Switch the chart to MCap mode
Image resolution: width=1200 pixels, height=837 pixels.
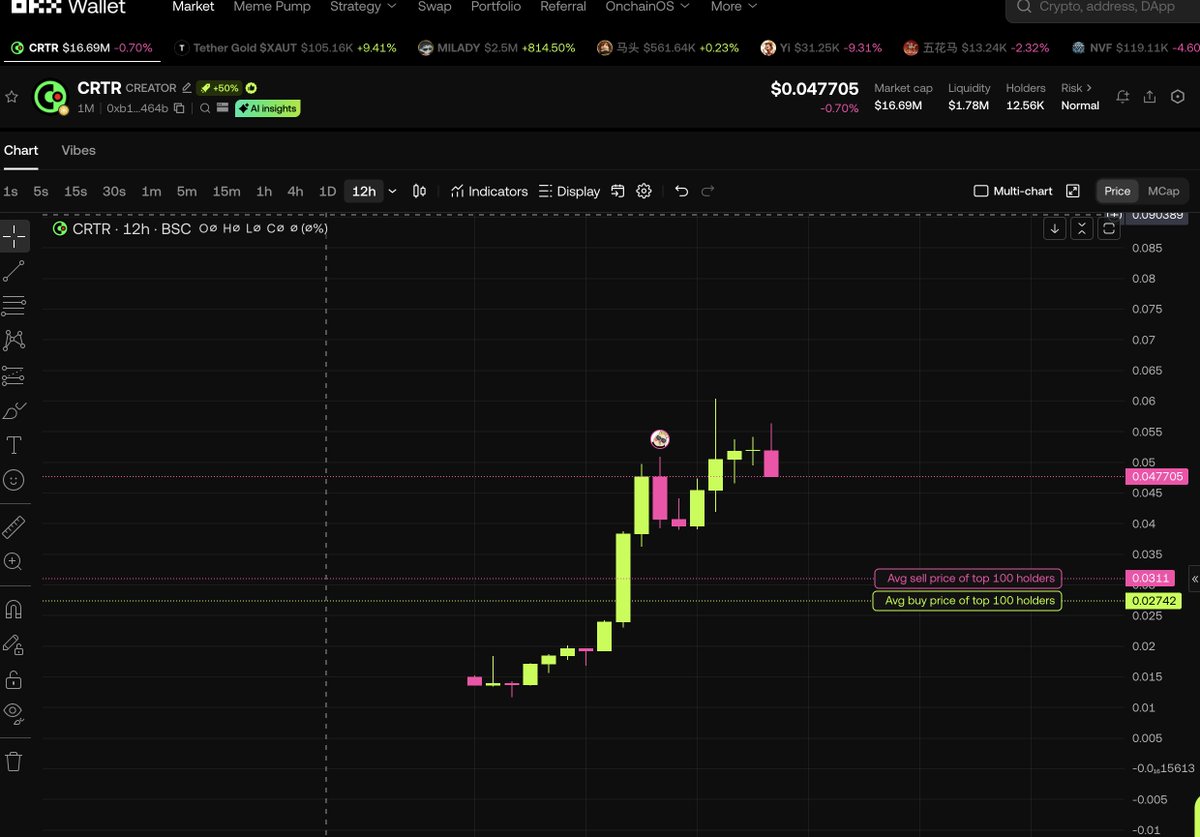1163,191
